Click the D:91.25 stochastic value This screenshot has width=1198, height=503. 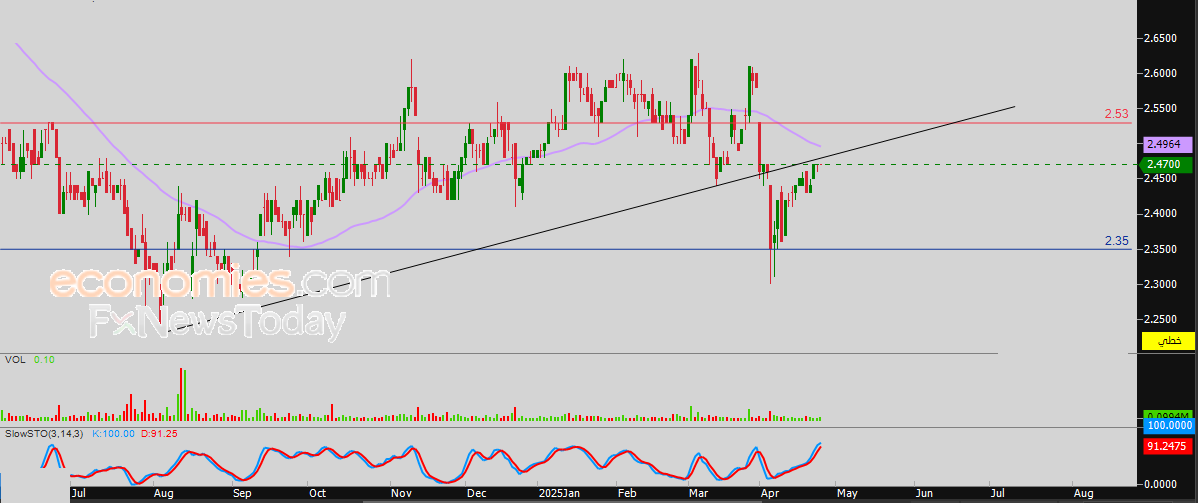[x=160, y=434]
